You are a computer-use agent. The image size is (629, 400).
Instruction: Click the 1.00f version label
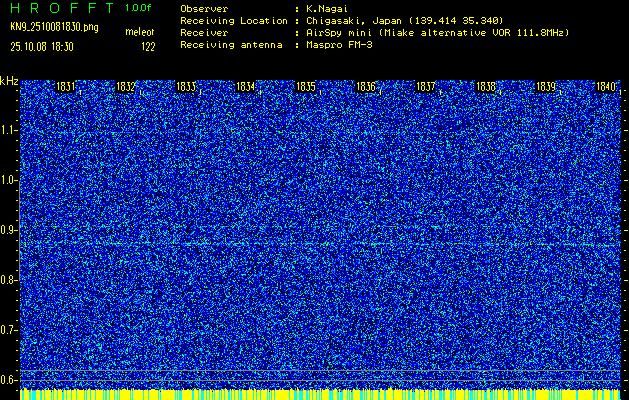point(140,7)
